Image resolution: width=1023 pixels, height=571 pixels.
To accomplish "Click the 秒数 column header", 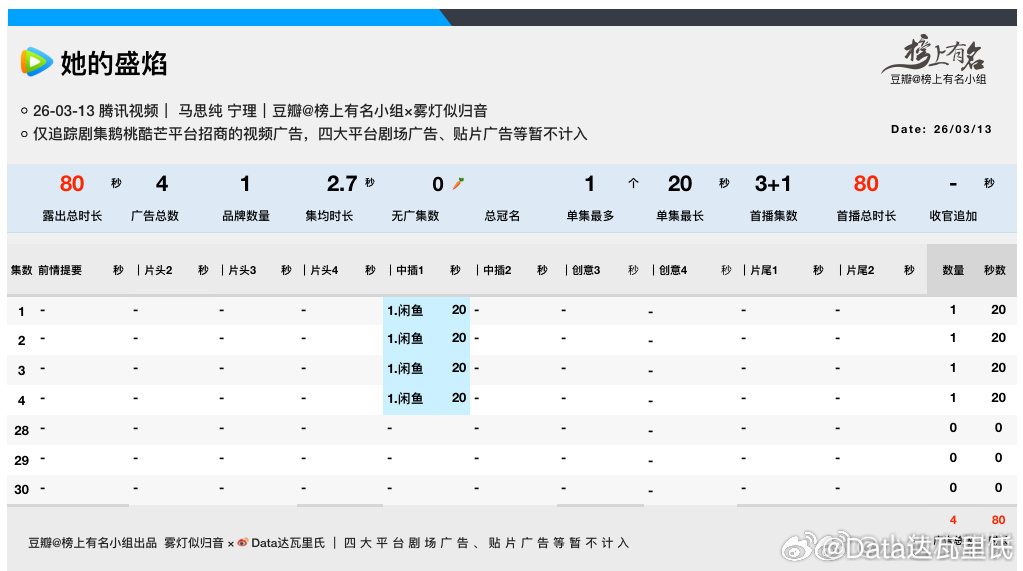I will (x=995, y=270).
